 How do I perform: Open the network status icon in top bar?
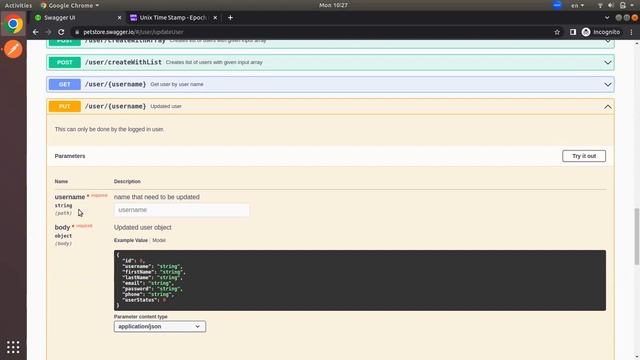click(x=600, y=5)
